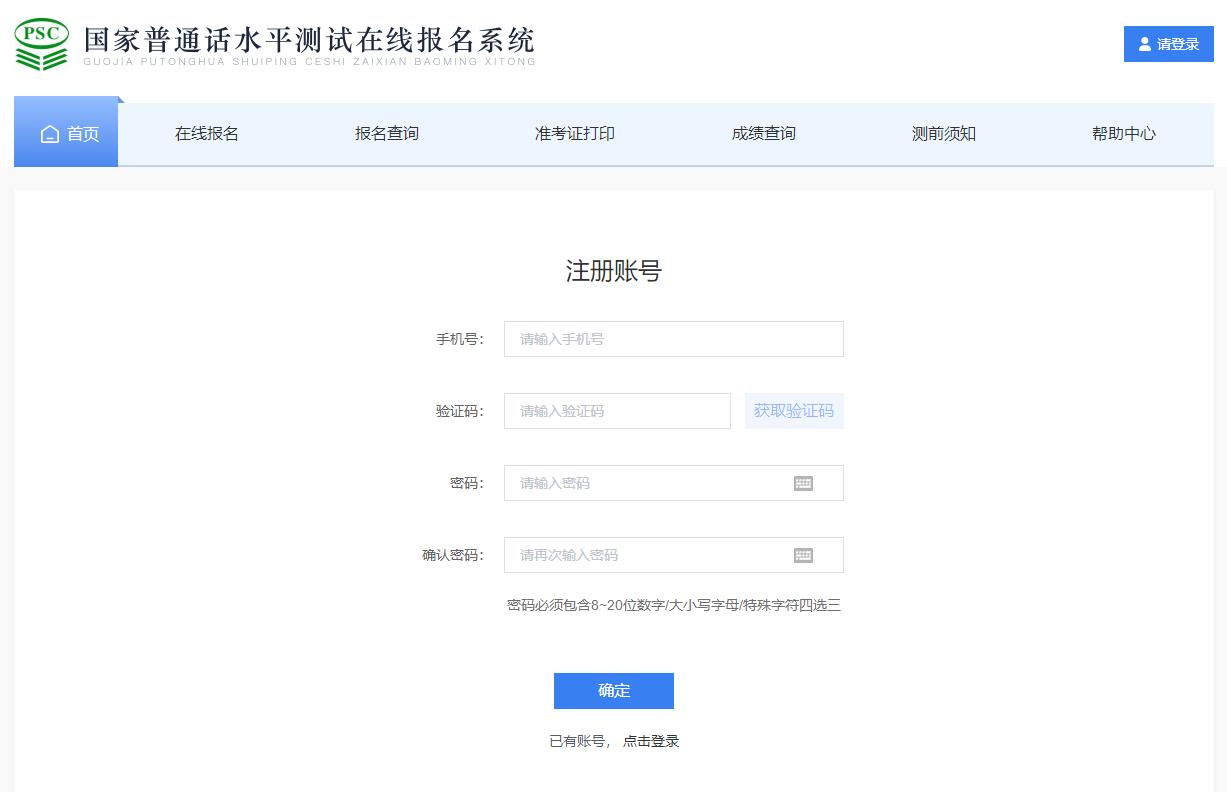The width and height of the screenshot is (1227, 792).
Task: Click the PSC logo in the header
Action: pyautogui.click(x=42, y=43)
